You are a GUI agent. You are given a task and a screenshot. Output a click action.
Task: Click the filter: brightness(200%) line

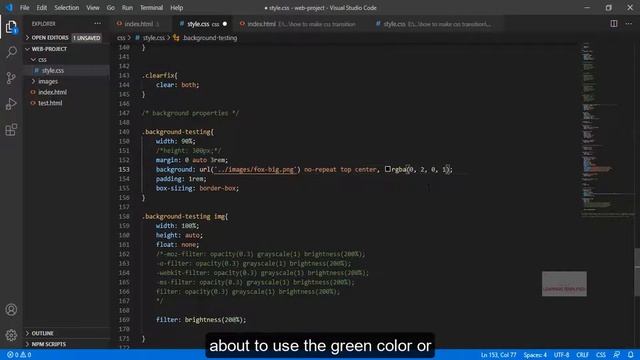coord(201,320)
